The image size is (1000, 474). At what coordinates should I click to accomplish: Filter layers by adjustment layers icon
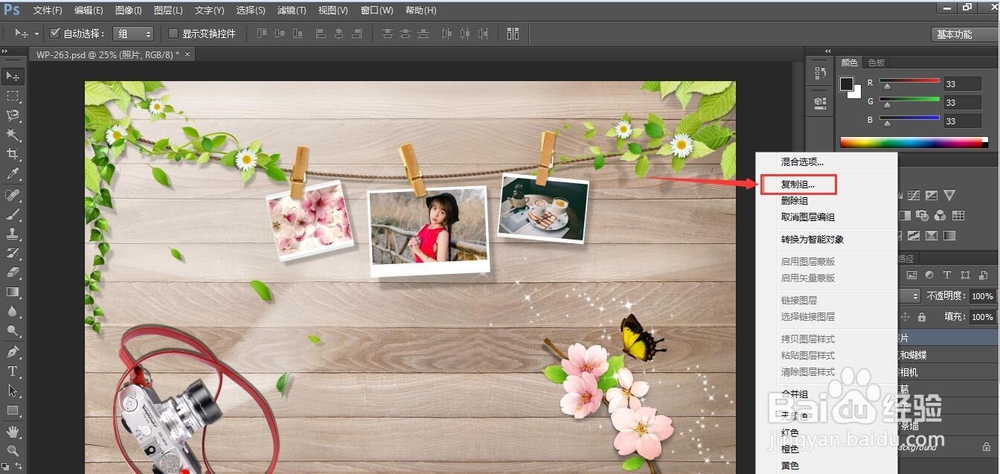click(x=929, y=275)
